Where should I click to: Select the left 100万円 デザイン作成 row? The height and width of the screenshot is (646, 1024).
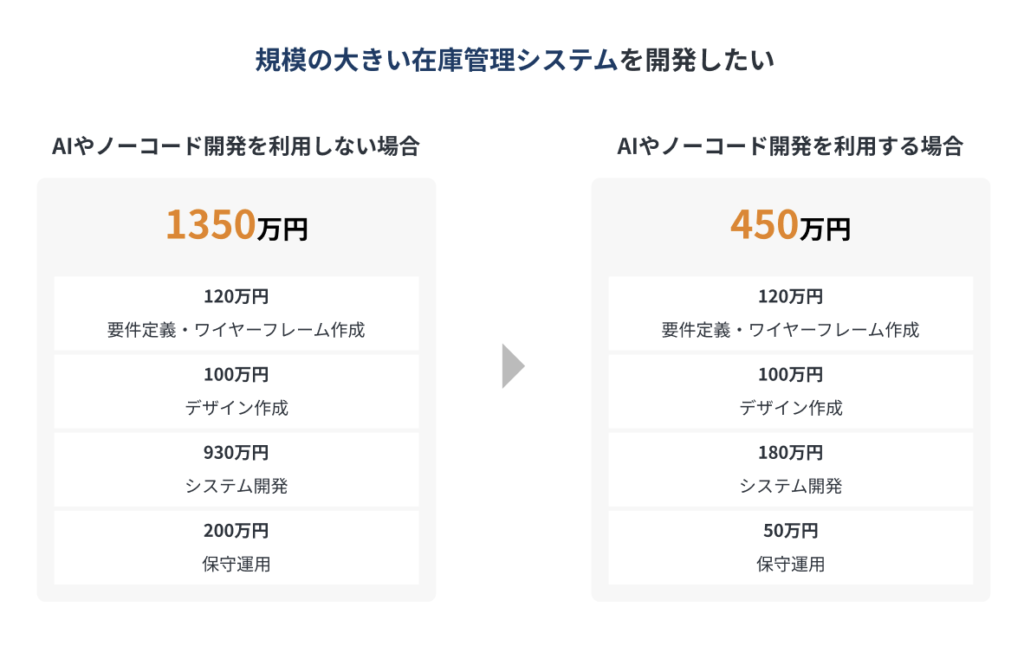[236, 391]
